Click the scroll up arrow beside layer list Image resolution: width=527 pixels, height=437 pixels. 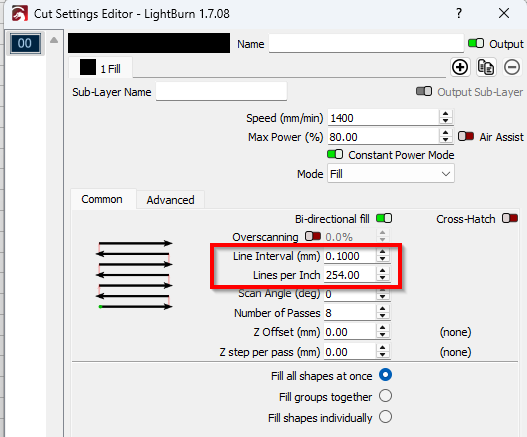pyautogui.click(x=54, y=40)
